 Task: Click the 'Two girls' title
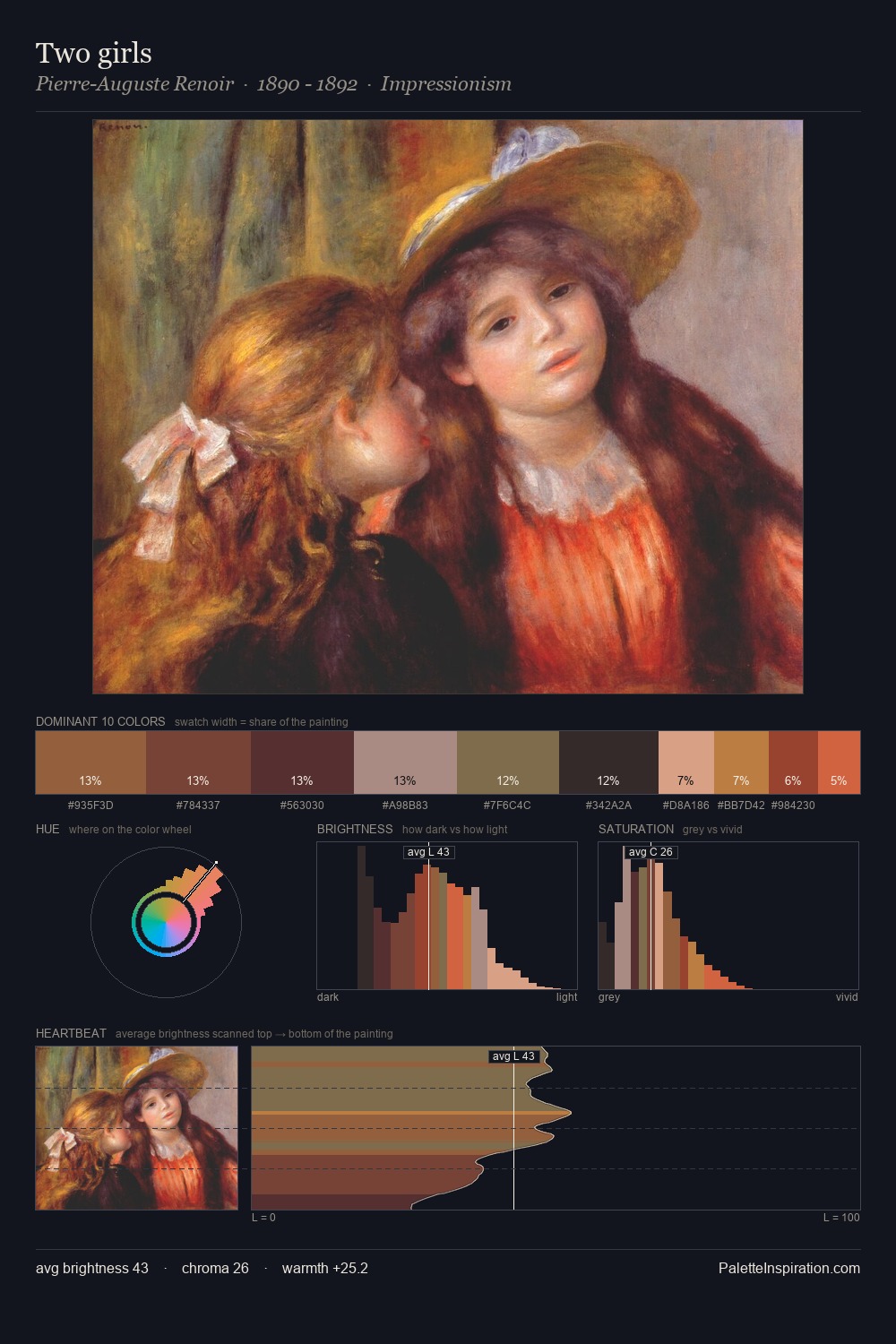(x=94, y=54)
